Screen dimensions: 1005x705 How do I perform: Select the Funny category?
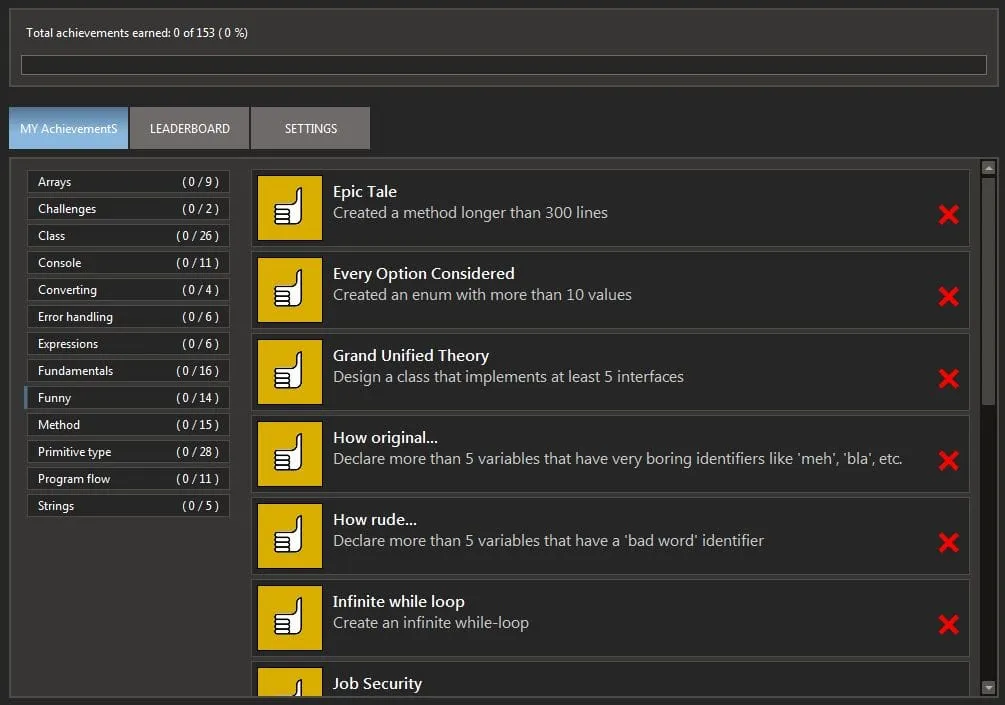[x=128, y=397]
